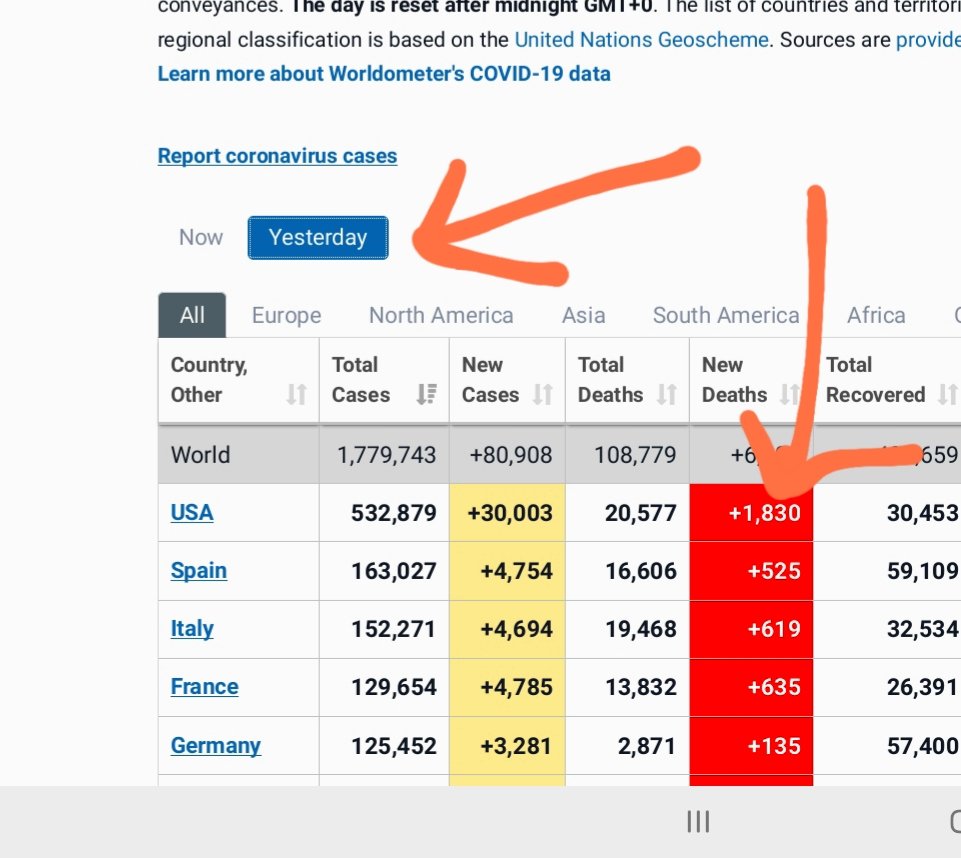Click Report coronavirus cases link
This screenshot has height=858, width=961.
(277, 156)
